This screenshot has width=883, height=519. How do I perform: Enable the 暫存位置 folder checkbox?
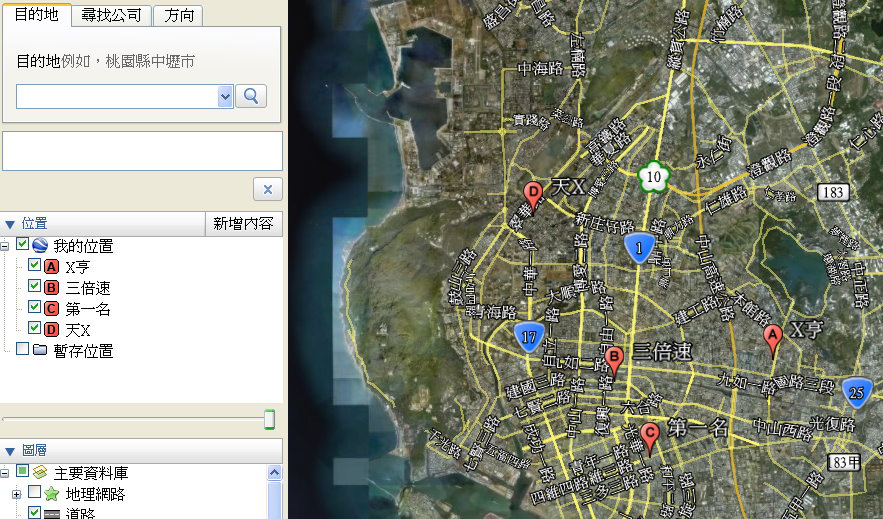click(x=22, y=350)
